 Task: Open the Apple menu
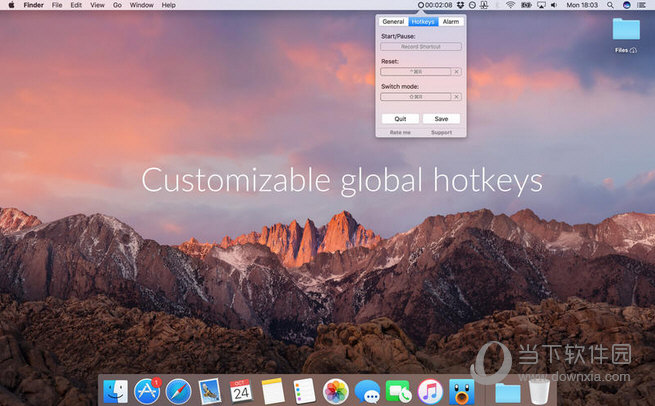pyautogui.click(x=11, y=5)
